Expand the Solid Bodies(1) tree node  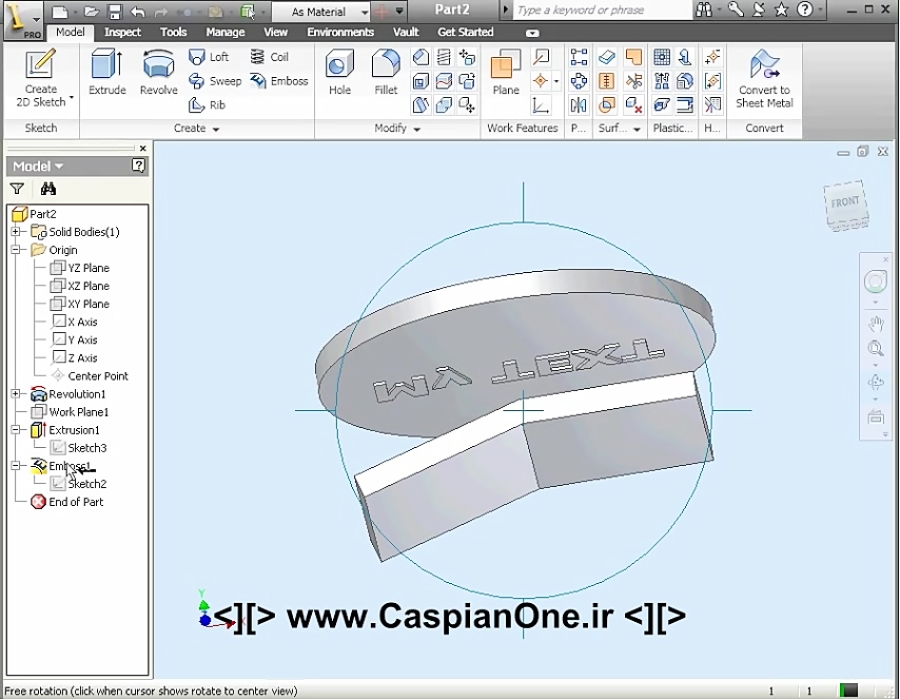pos(17,231)
